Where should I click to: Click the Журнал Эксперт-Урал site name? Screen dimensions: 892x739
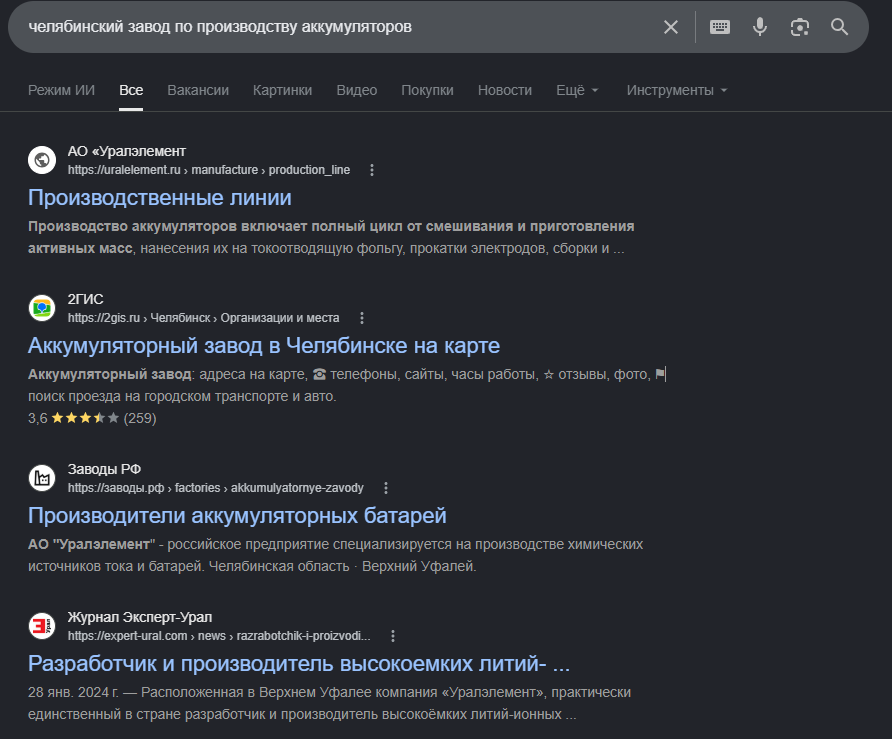click(140, 617)
